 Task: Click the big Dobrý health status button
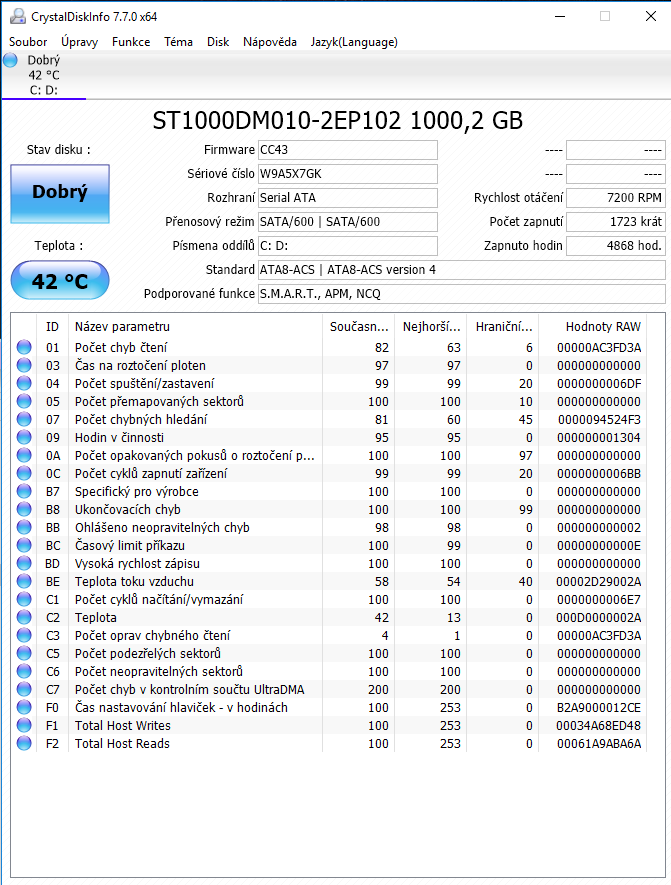coord(60,194)
